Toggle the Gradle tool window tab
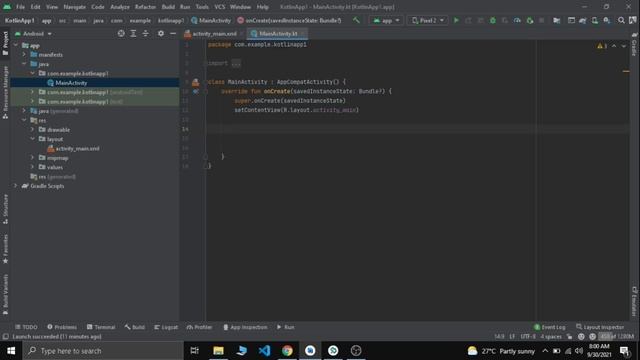Screen dimensions: 640x360 tap(634, 44)
